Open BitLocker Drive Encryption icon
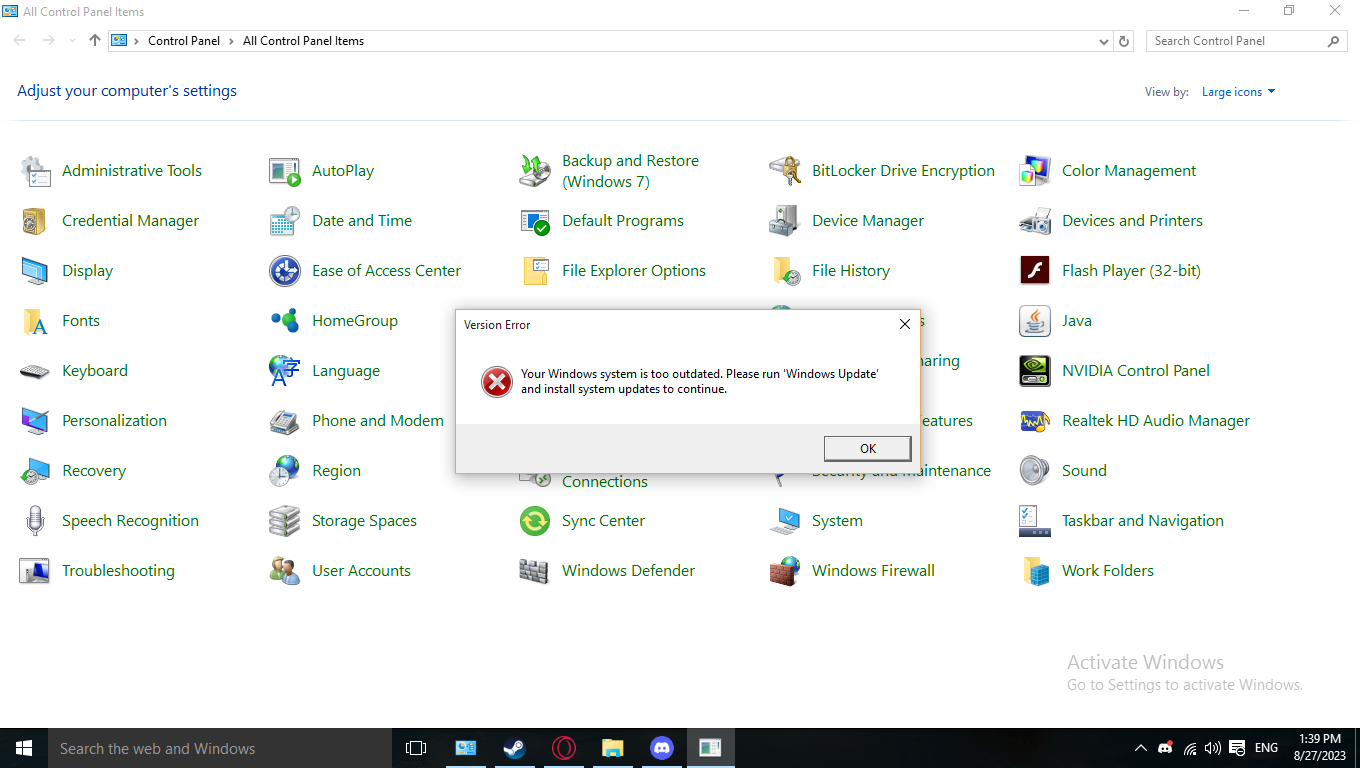This screenshot has height=768, width=1360. pyautogui.click(x=785, y=171)
